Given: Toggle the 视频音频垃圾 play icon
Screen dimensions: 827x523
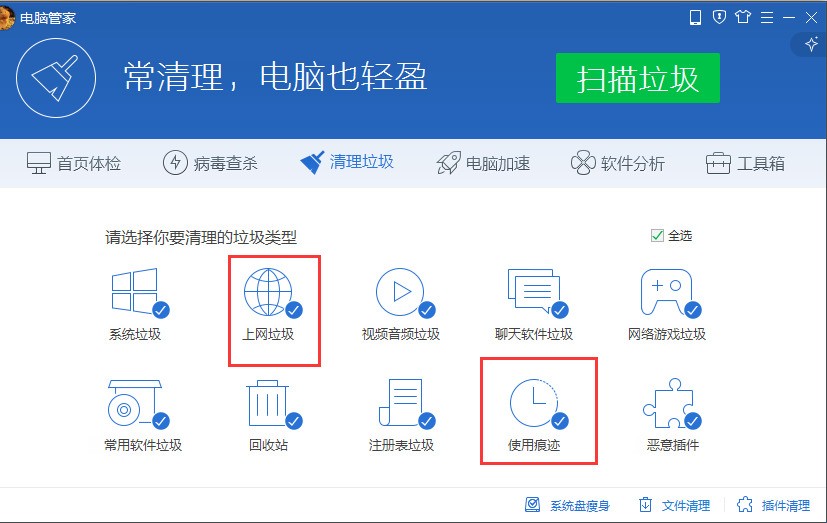Looking at the screenshot, I should (x=405, y=293).
